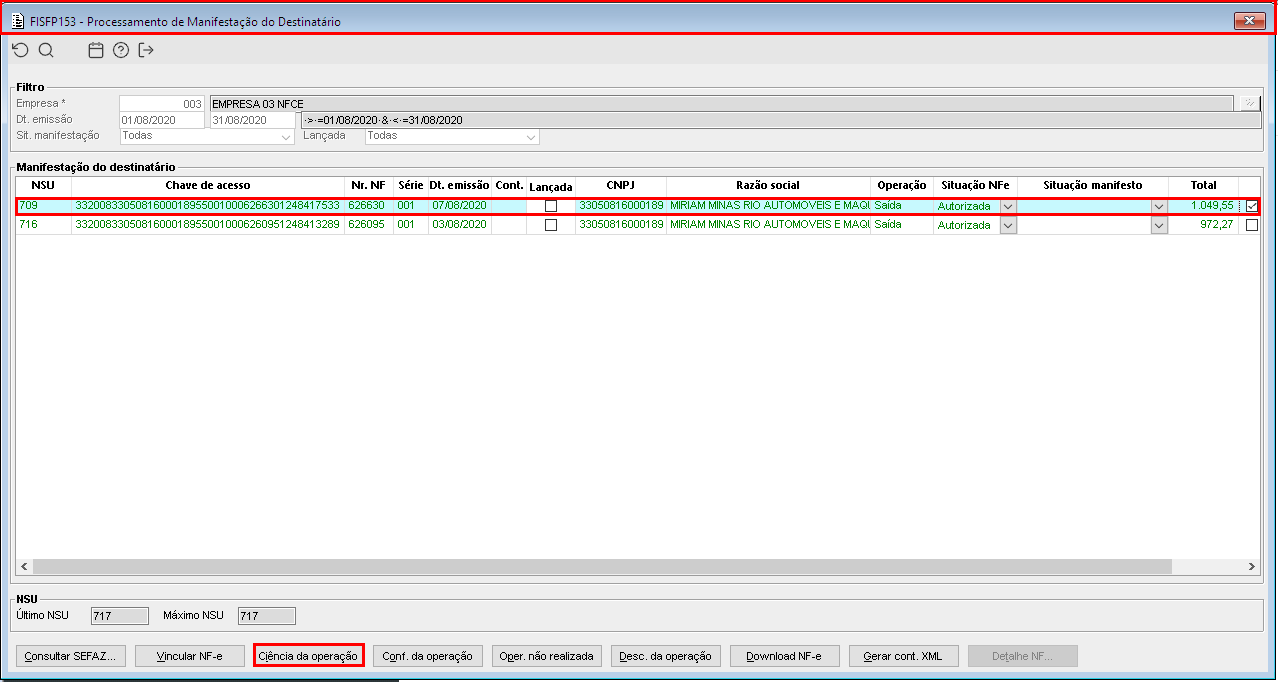The width and height of the screenshot is (1278, 682).
Task: Toggle Lançada checkbox for NSU 709
Action: click(551, 206)
